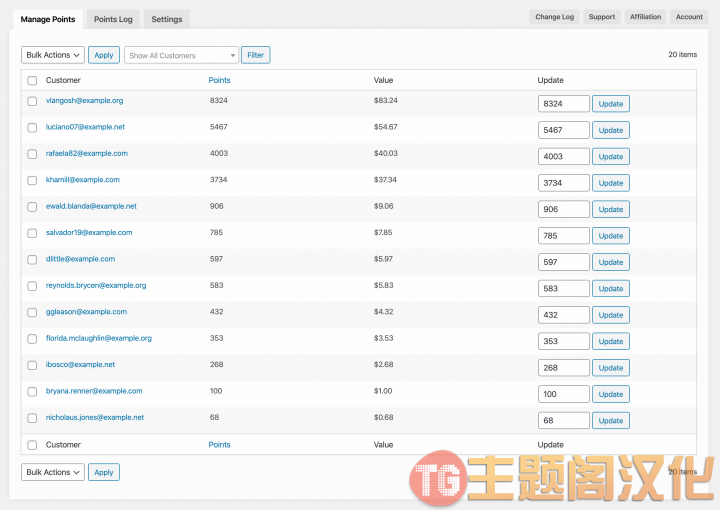Image resolution: width=720 pixels, height=510 pixels.
Task: Sort by the Points column header
Action: point(219,80)
